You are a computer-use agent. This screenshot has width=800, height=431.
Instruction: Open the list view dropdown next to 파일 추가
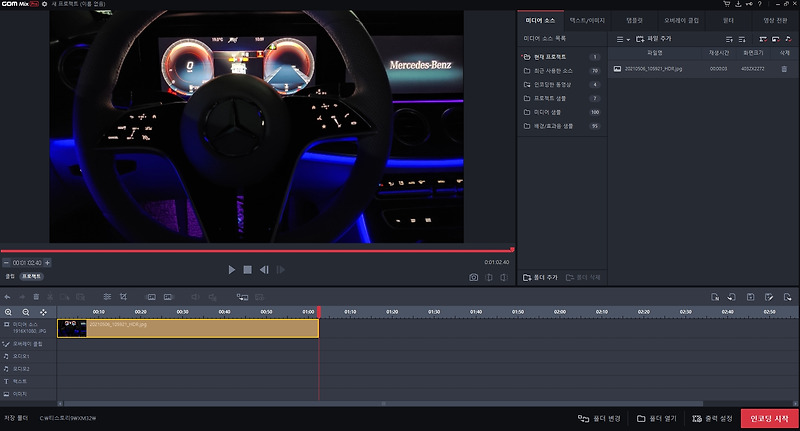pyautogui.click(x=622, y=39)
